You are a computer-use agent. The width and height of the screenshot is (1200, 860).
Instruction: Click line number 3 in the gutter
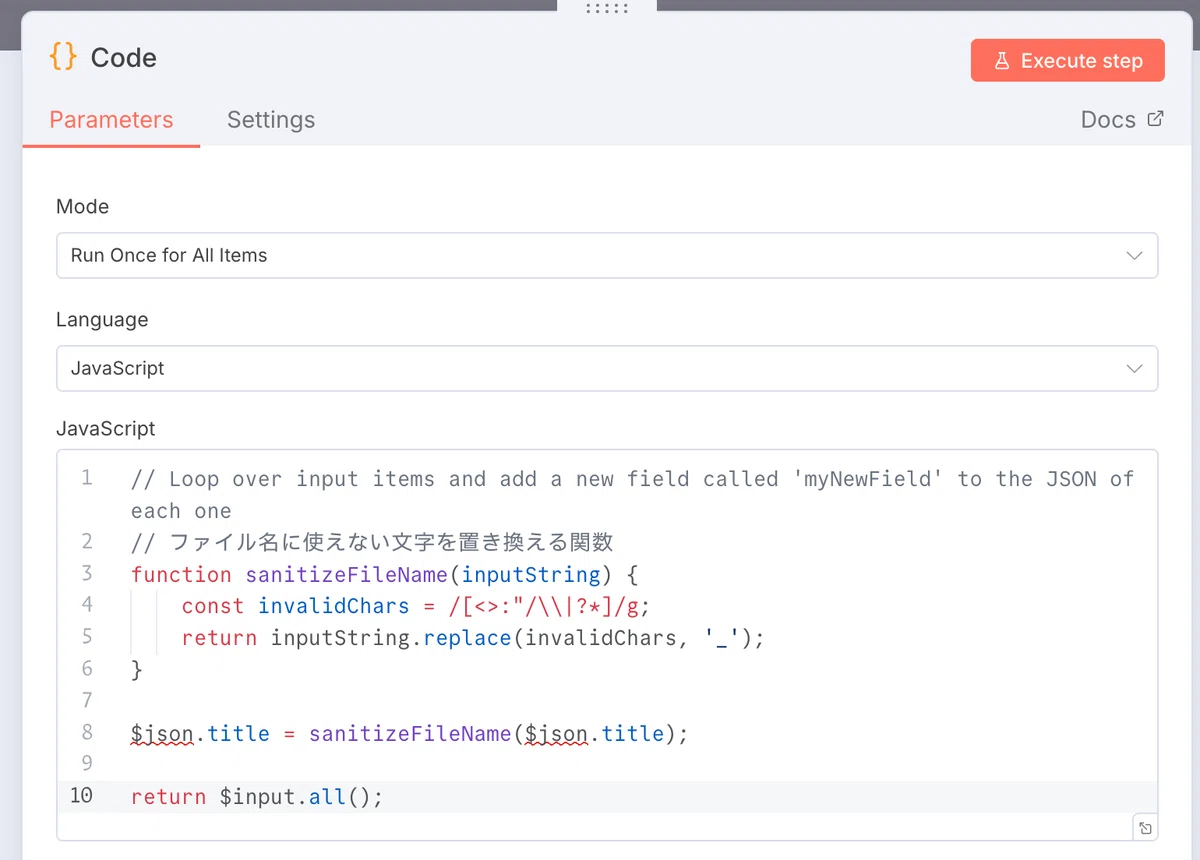(86, 573)
